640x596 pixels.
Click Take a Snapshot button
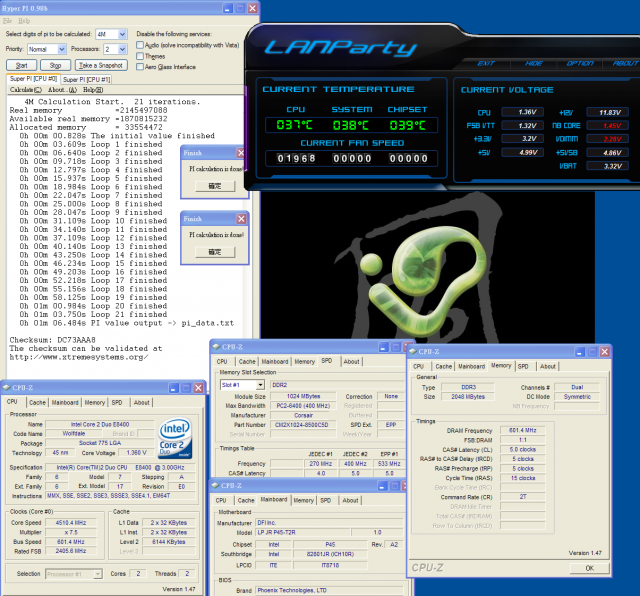101,65
